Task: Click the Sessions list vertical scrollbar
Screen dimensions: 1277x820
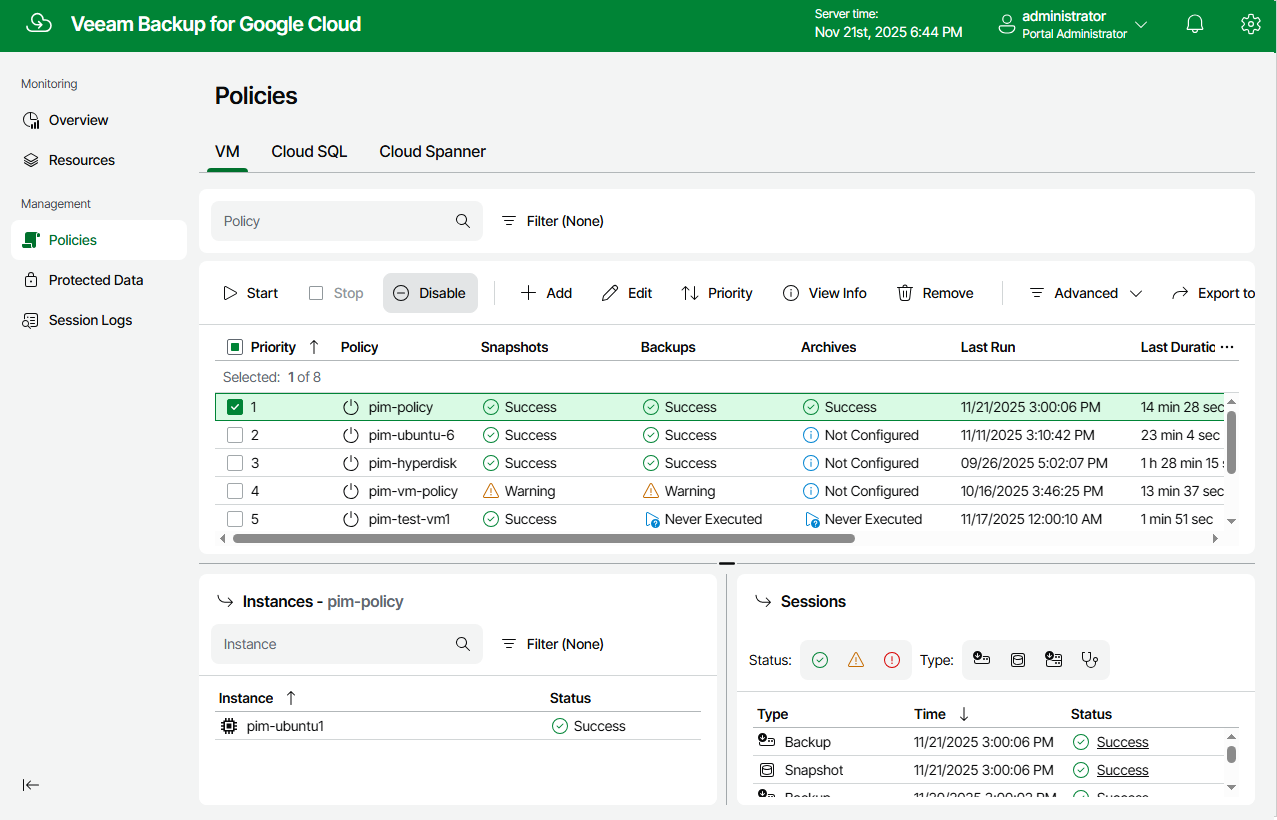Action: point(1232,755)
